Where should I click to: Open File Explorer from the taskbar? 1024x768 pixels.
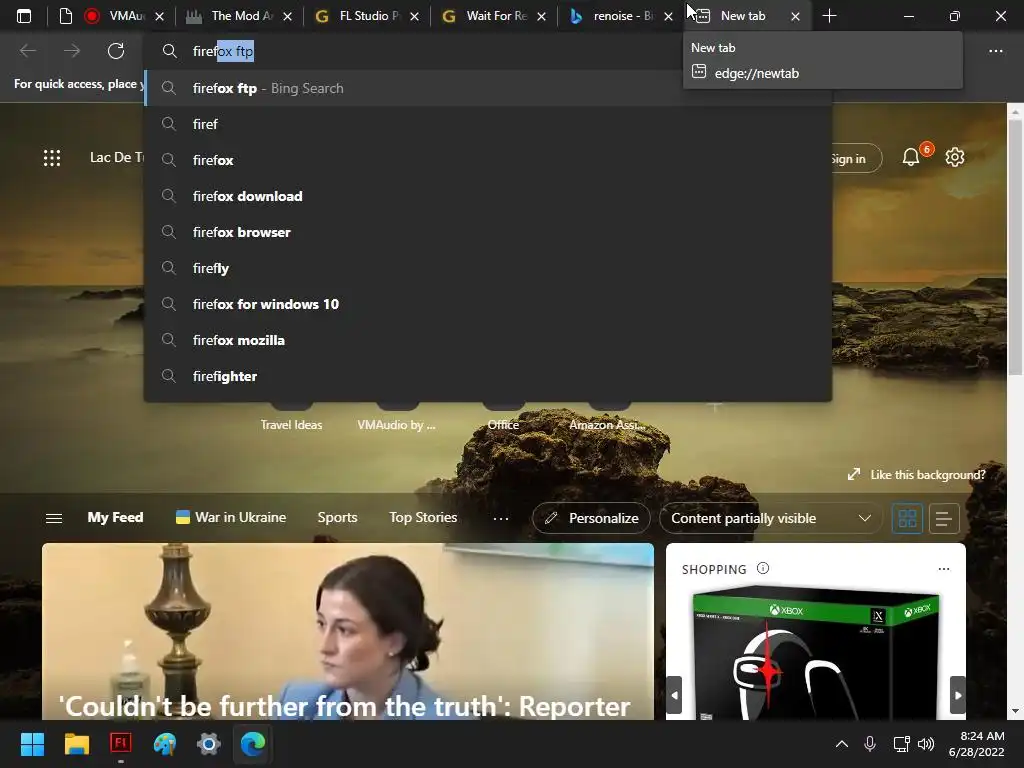pyautogui.click(x=76, y=744)
